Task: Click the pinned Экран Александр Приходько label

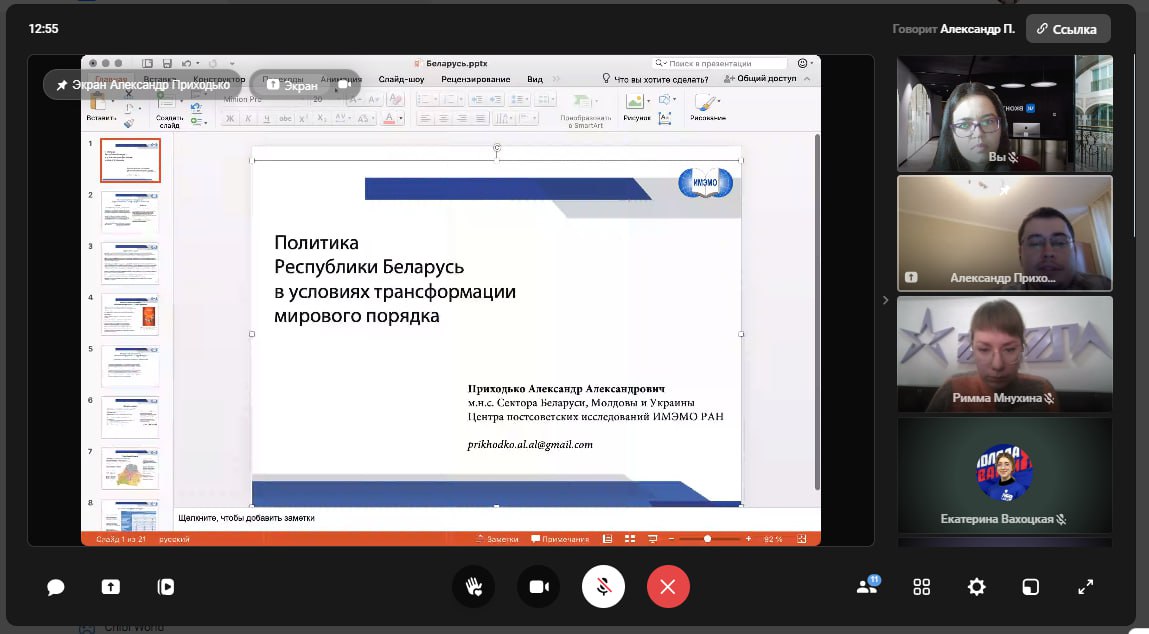Action: point(143,85)
